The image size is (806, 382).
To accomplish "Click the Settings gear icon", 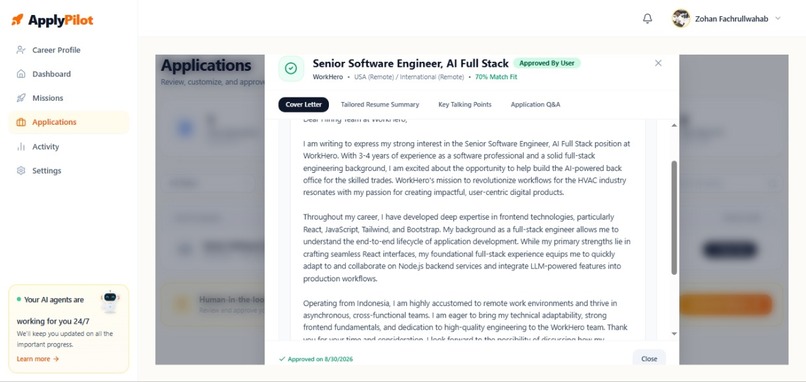I will point(21,171).
